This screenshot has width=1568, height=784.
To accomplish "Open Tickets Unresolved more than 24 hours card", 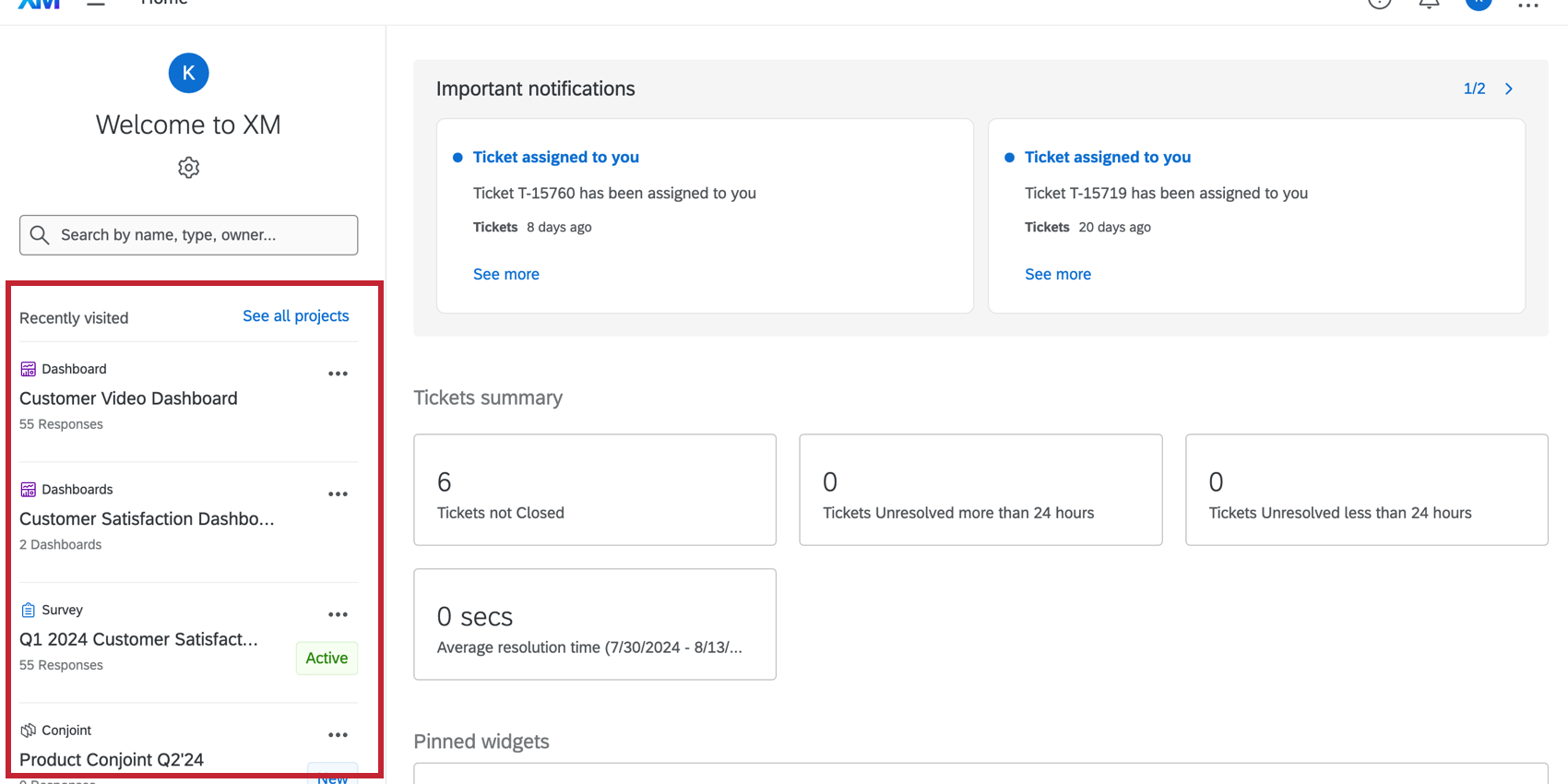I will [980, 490].
